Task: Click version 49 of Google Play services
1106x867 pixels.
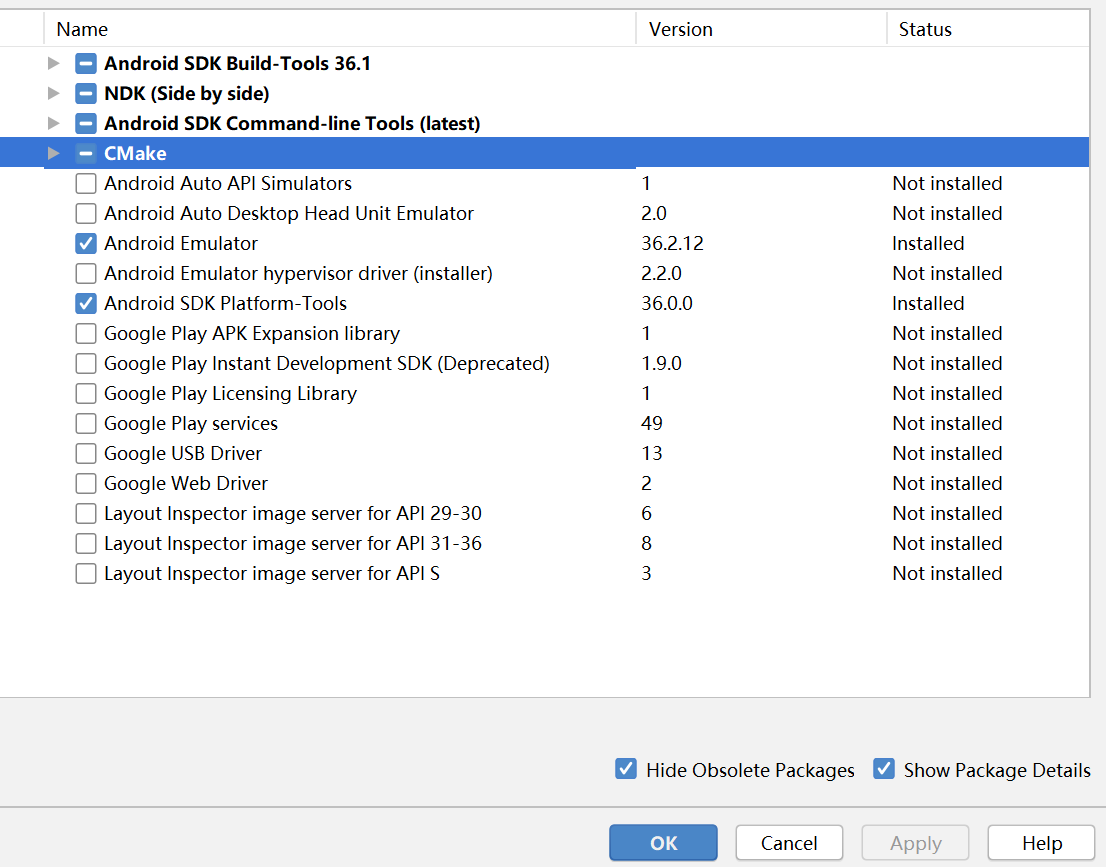Action: click(x=652, y=423)
